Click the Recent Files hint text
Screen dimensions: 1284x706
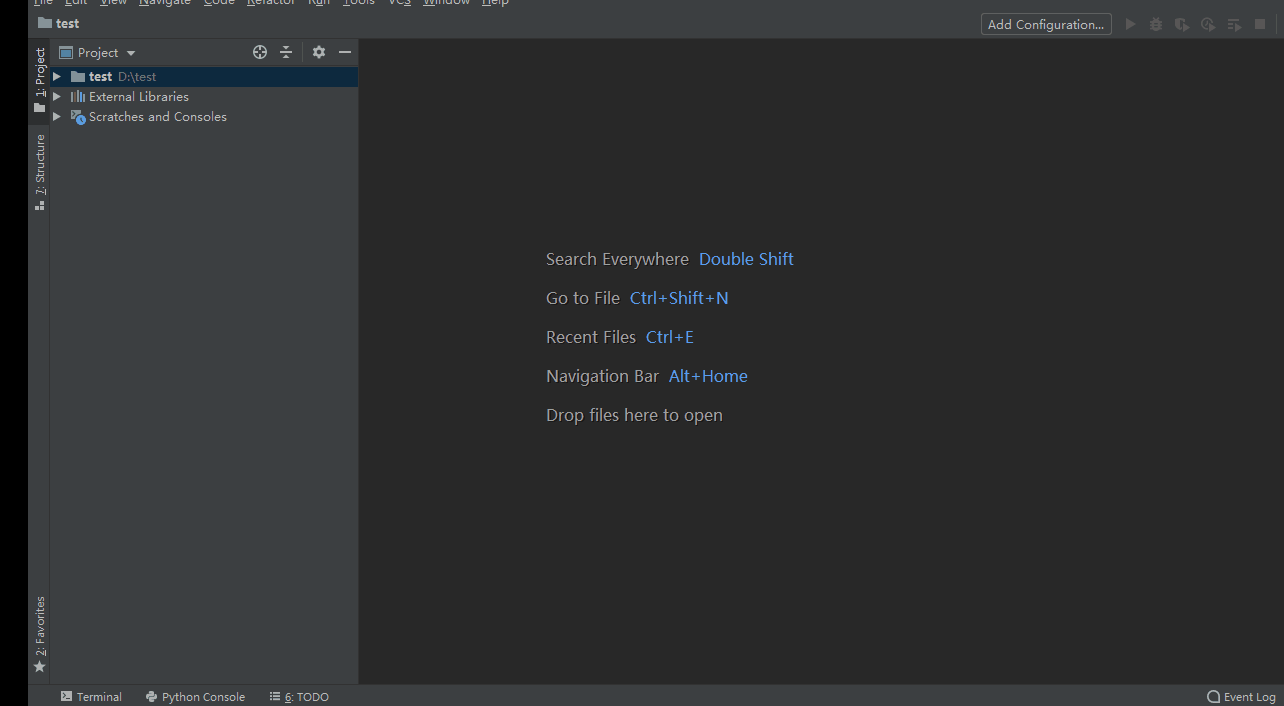click(591, 337)
